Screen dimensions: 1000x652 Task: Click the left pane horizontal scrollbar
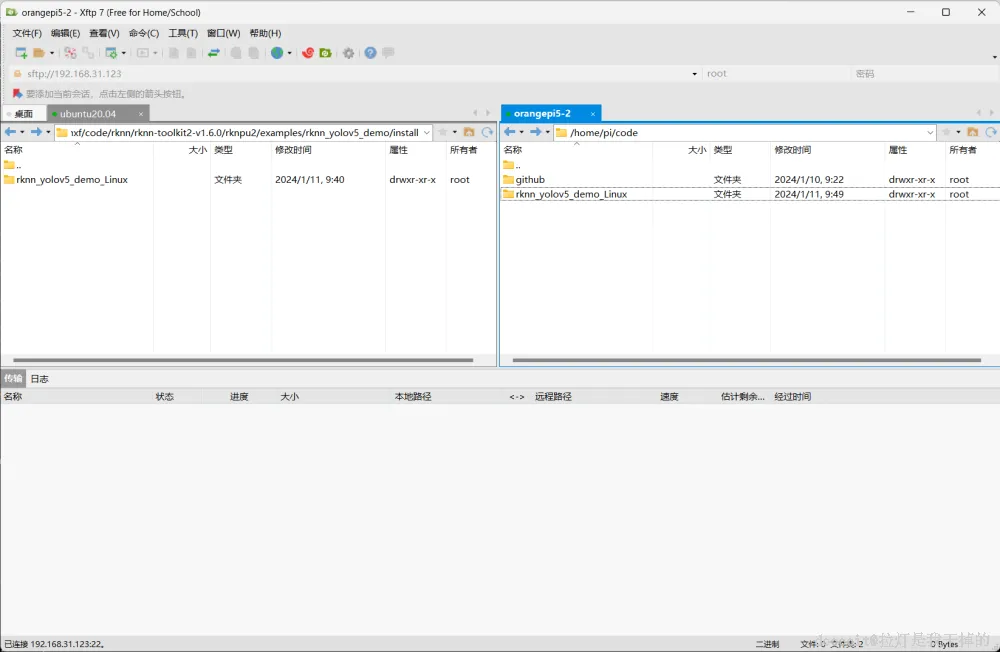pos(243,360)
